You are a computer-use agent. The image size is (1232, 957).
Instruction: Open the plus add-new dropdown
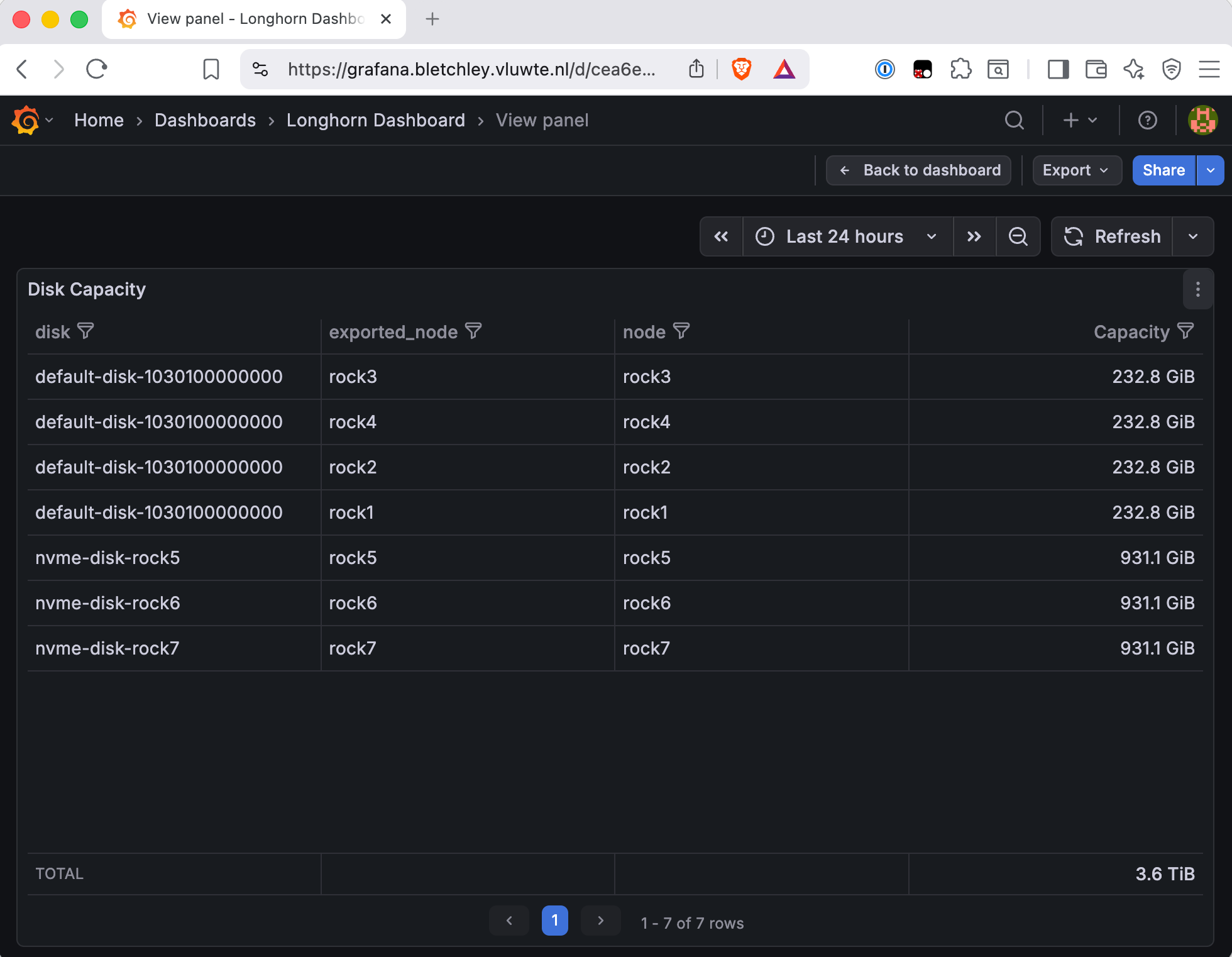point(1081,120)
